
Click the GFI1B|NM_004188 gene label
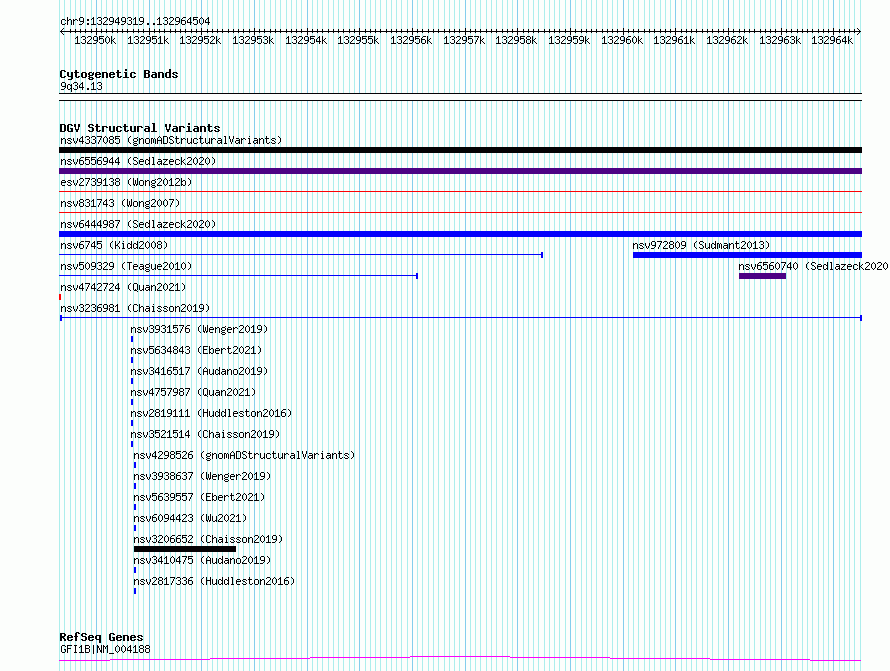coord(105,649)
